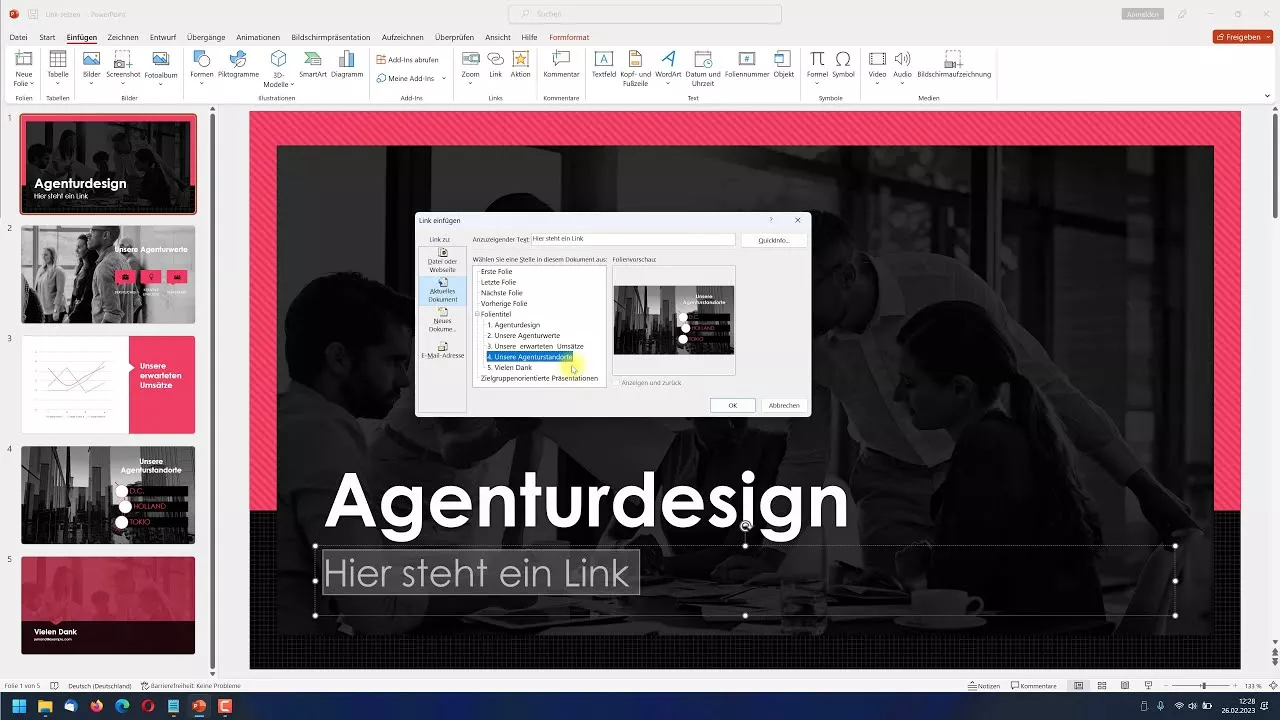Image resolution: width=1280 pixels, height=720 pixels.
Task: Click the Piktogramme icon
Action: pos(238,59)
